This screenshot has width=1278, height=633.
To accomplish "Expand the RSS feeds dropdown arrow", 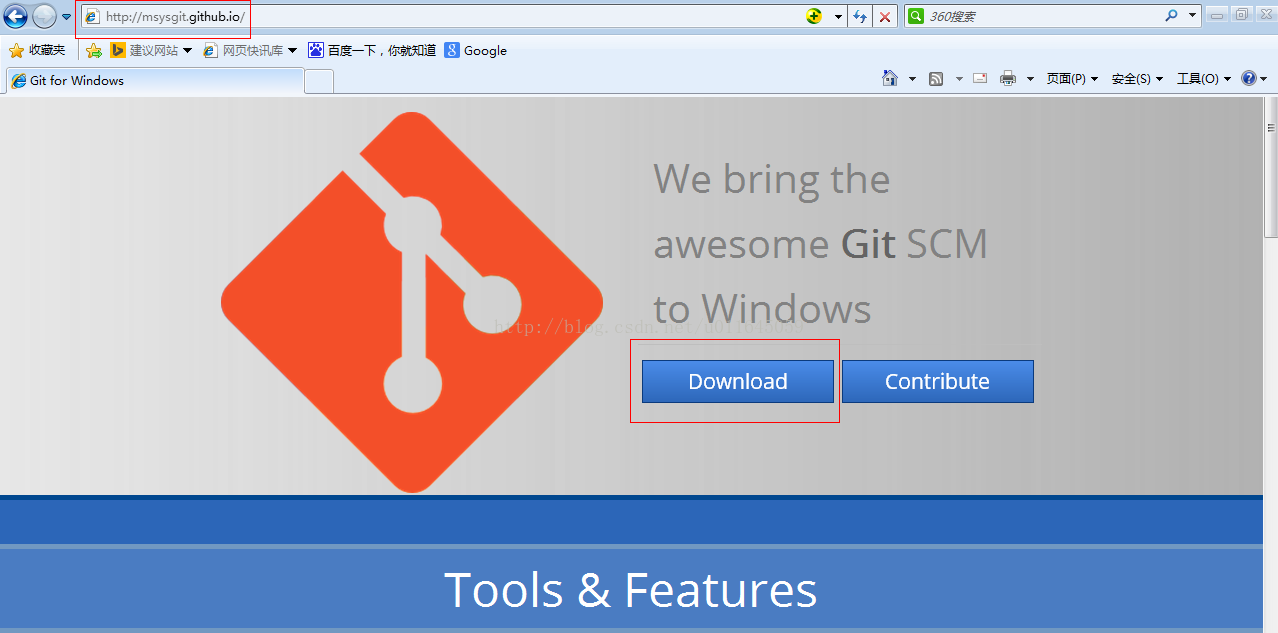I will 959,79.
